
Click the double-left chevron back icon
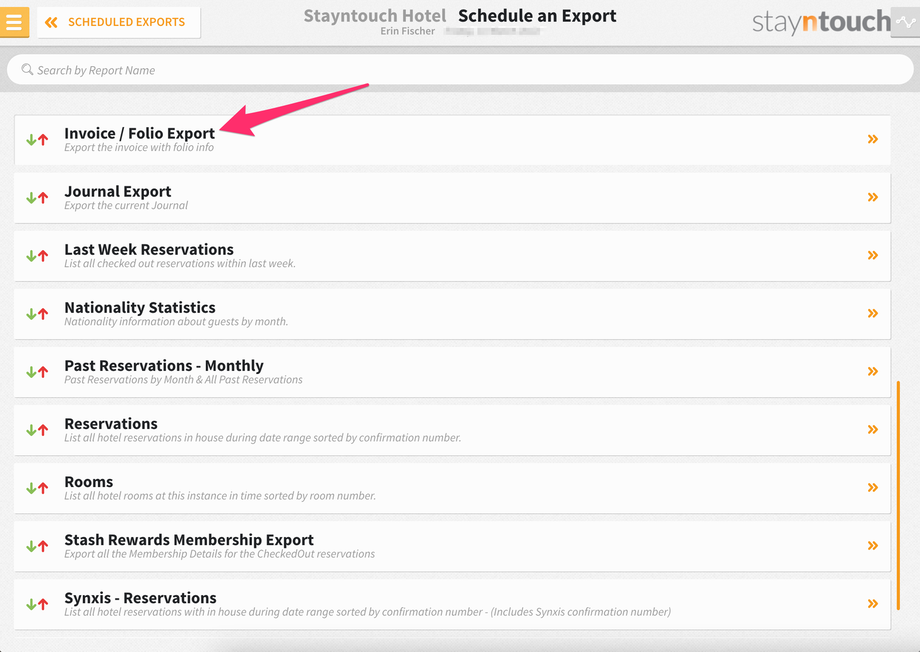point(51,22)
